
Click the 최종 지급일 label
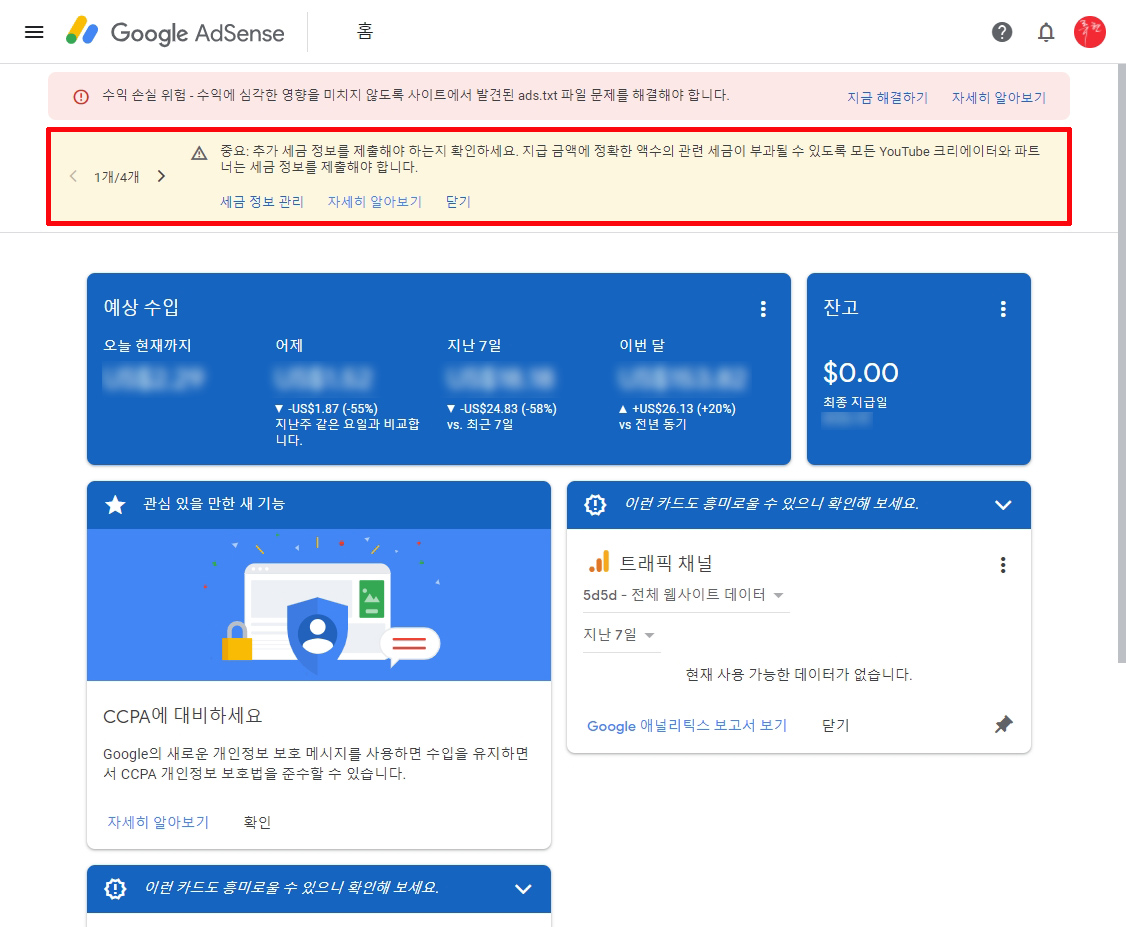[x=855, y=402]
